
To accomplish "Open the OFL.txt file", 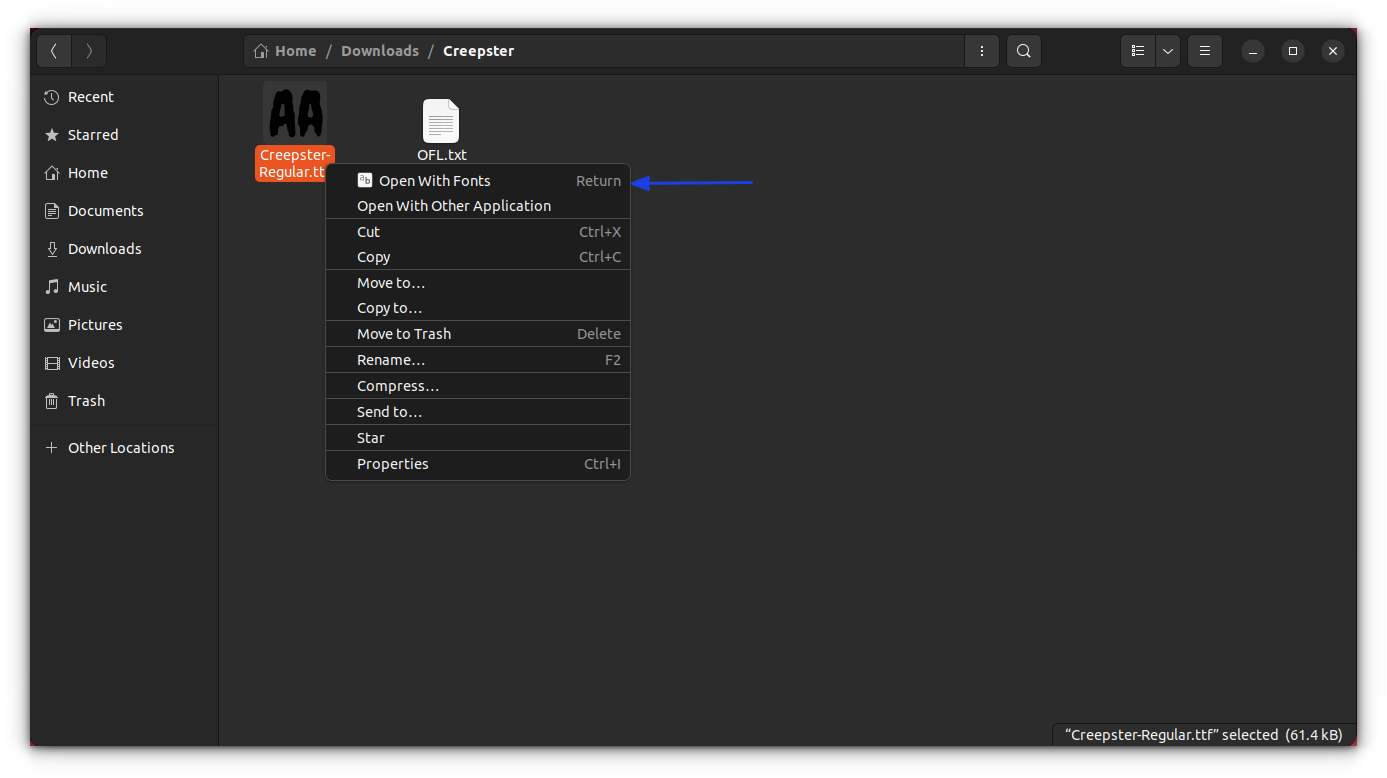I will coord(441,120).
